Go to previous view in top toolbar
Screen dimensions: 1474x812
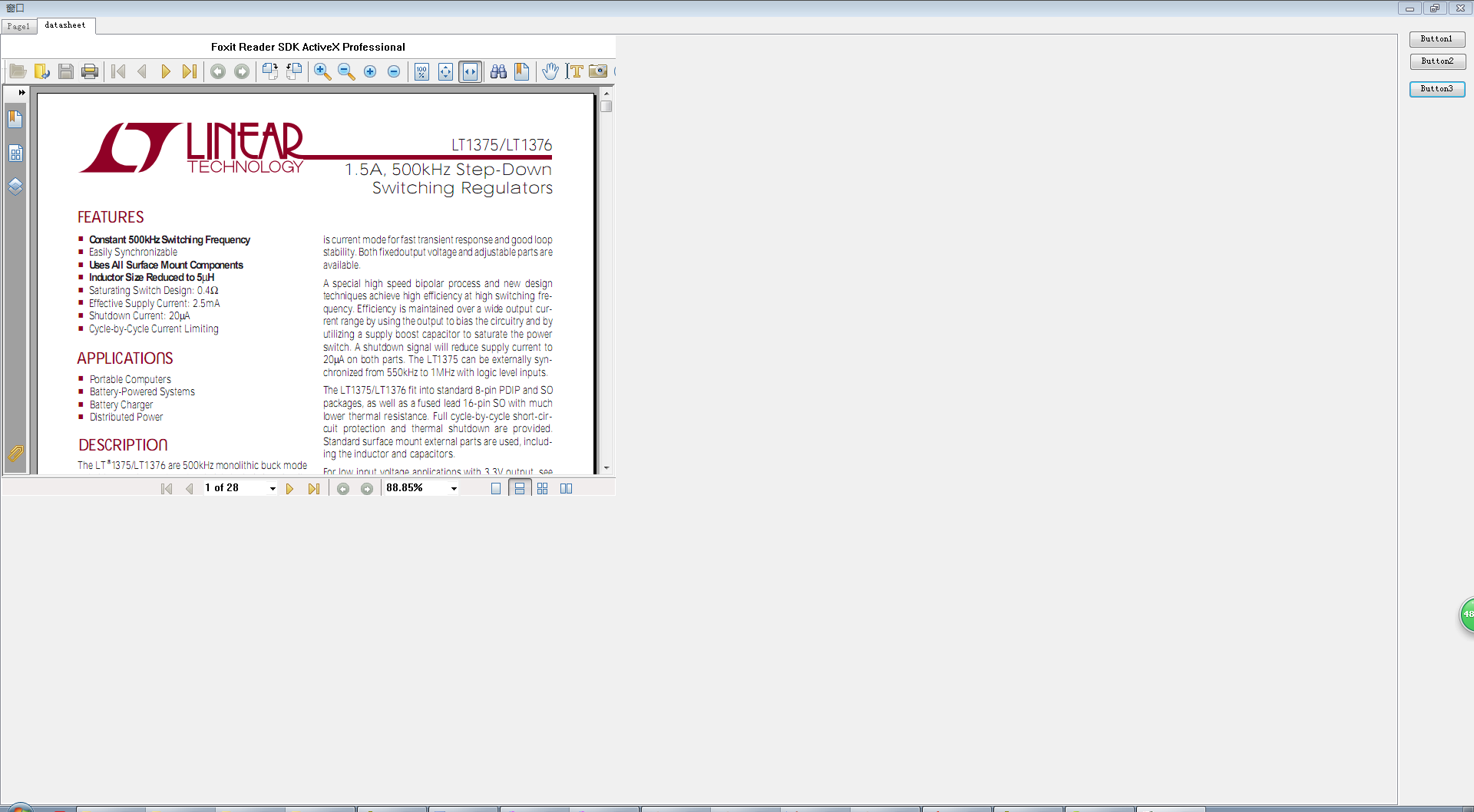218,71
